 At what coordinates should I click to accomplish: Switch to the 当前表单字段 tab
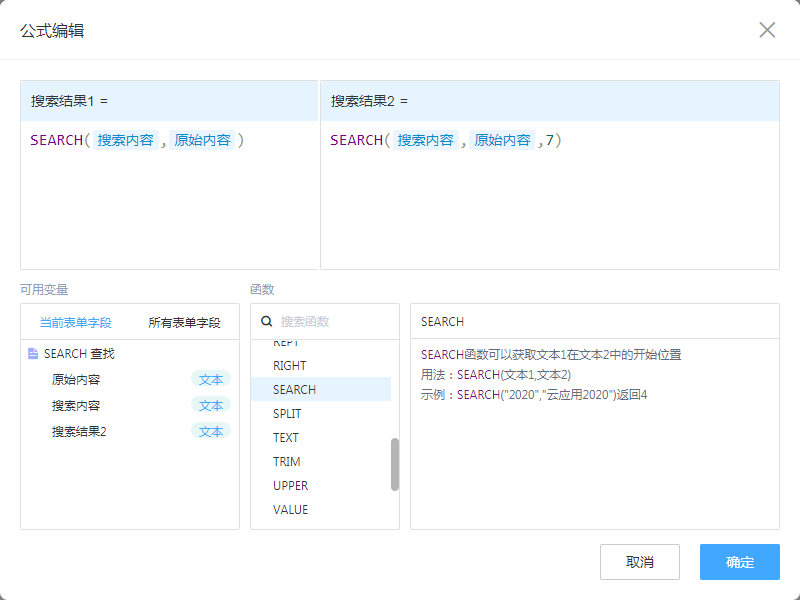pos(75,322)
